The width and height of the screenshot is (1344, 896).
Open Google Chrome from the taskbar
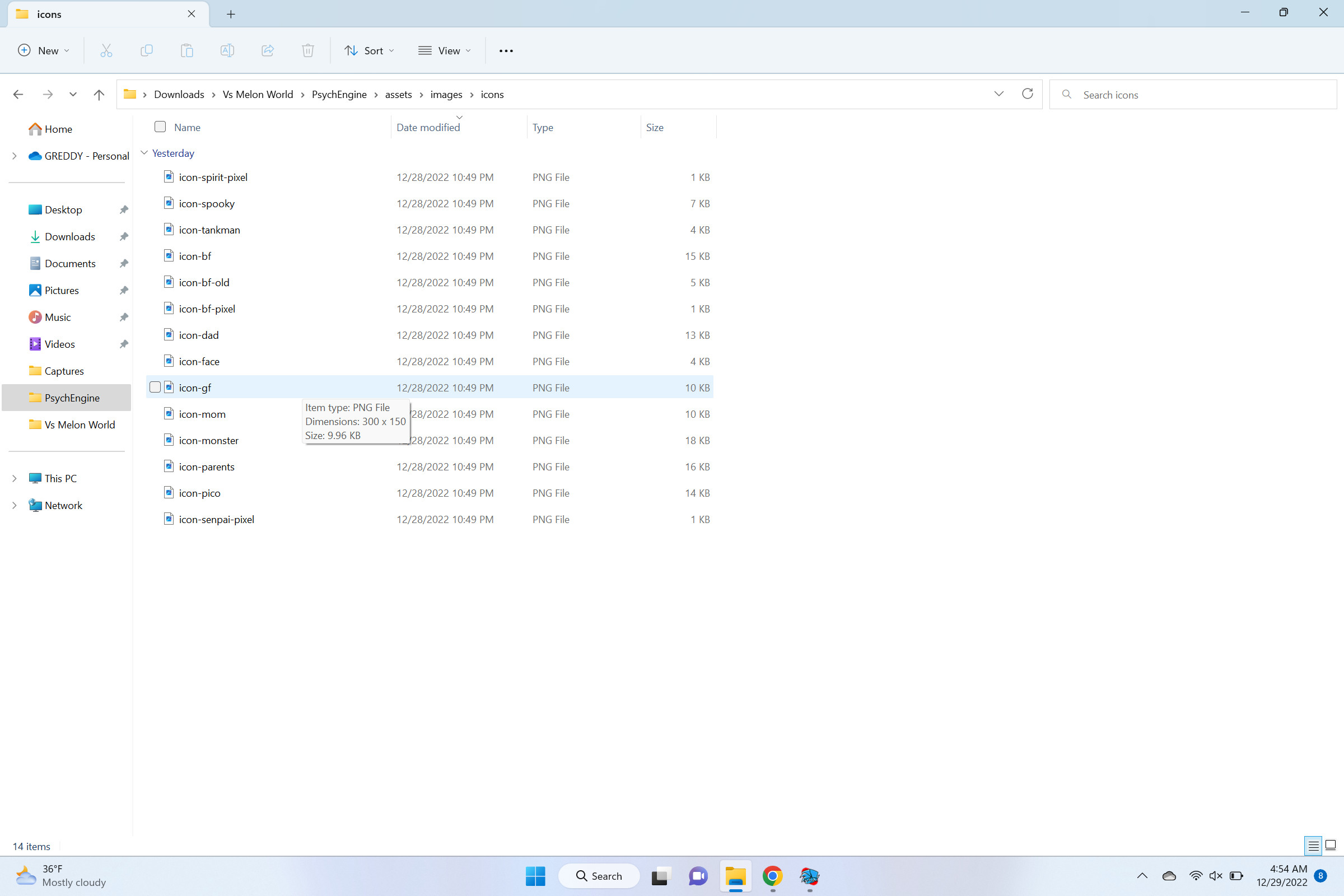[772, 876]
